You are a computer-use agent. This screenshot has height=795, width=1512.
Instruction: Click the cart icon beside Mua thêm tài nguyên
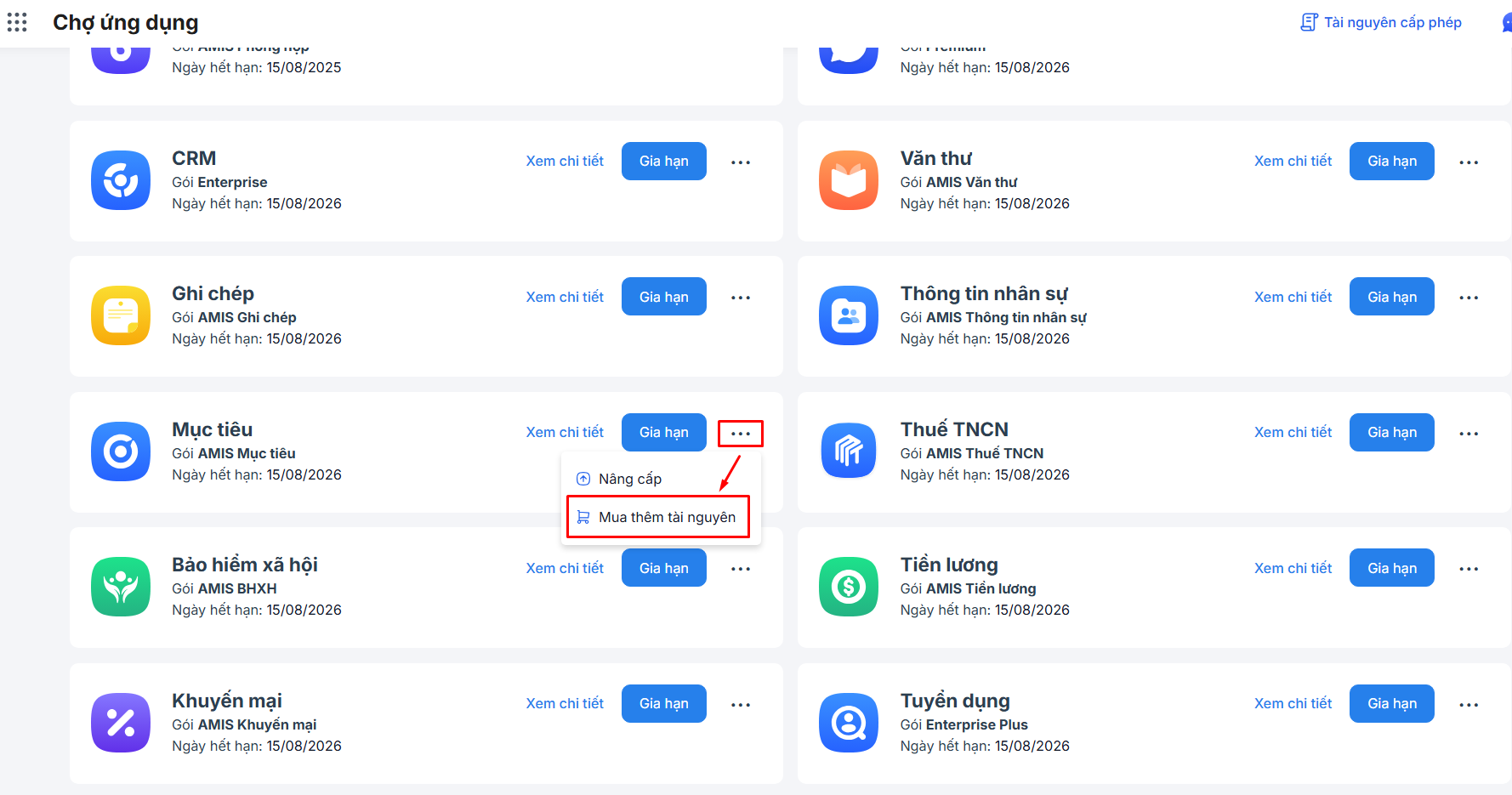[583, 517]
